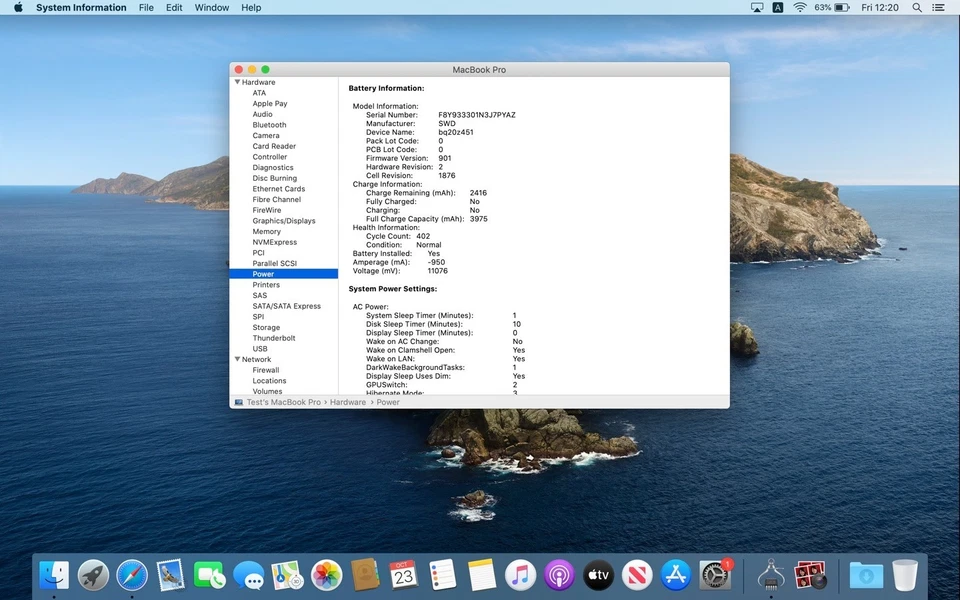Collapse the Network section triangle
Viewport: 960px width, 600px height.
[x=237, y=359]
